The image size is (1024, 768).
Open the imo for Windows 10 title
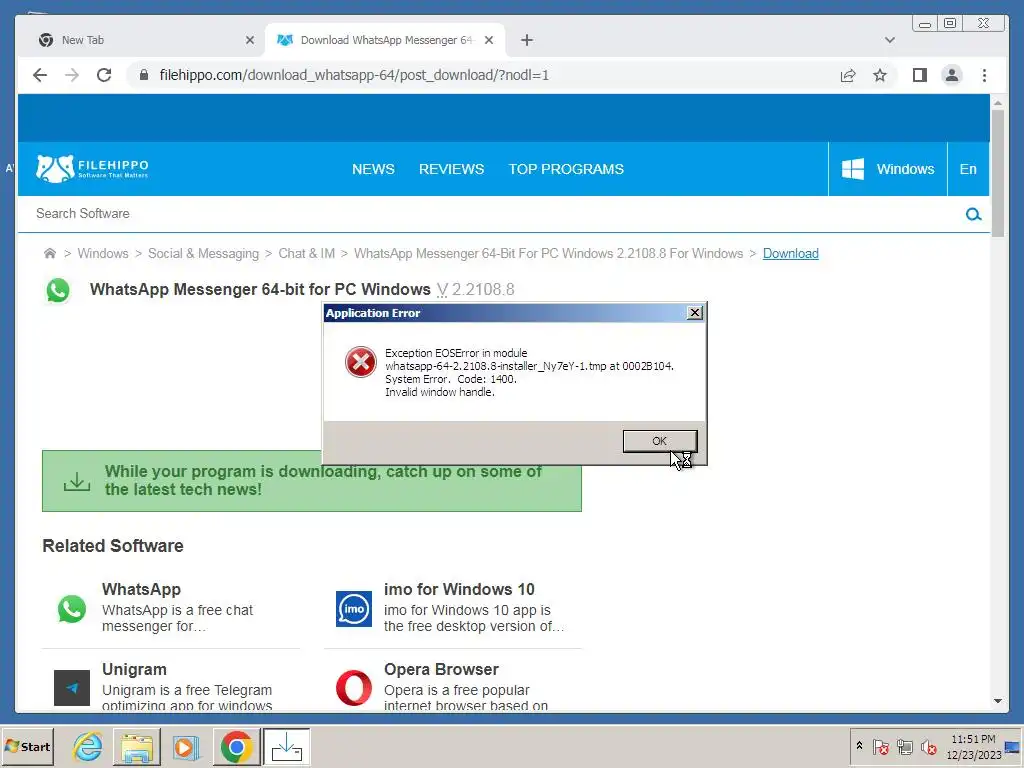tap(459, 589)
